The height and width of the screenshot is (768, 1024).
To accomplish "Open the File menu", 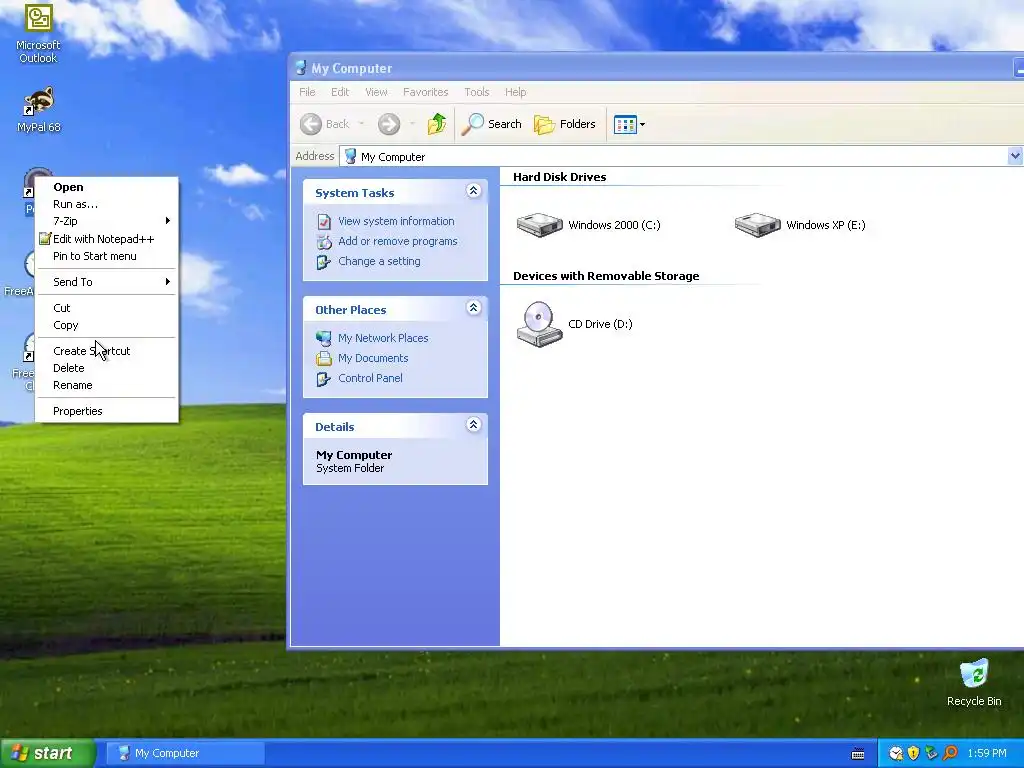I will point(307,92).
